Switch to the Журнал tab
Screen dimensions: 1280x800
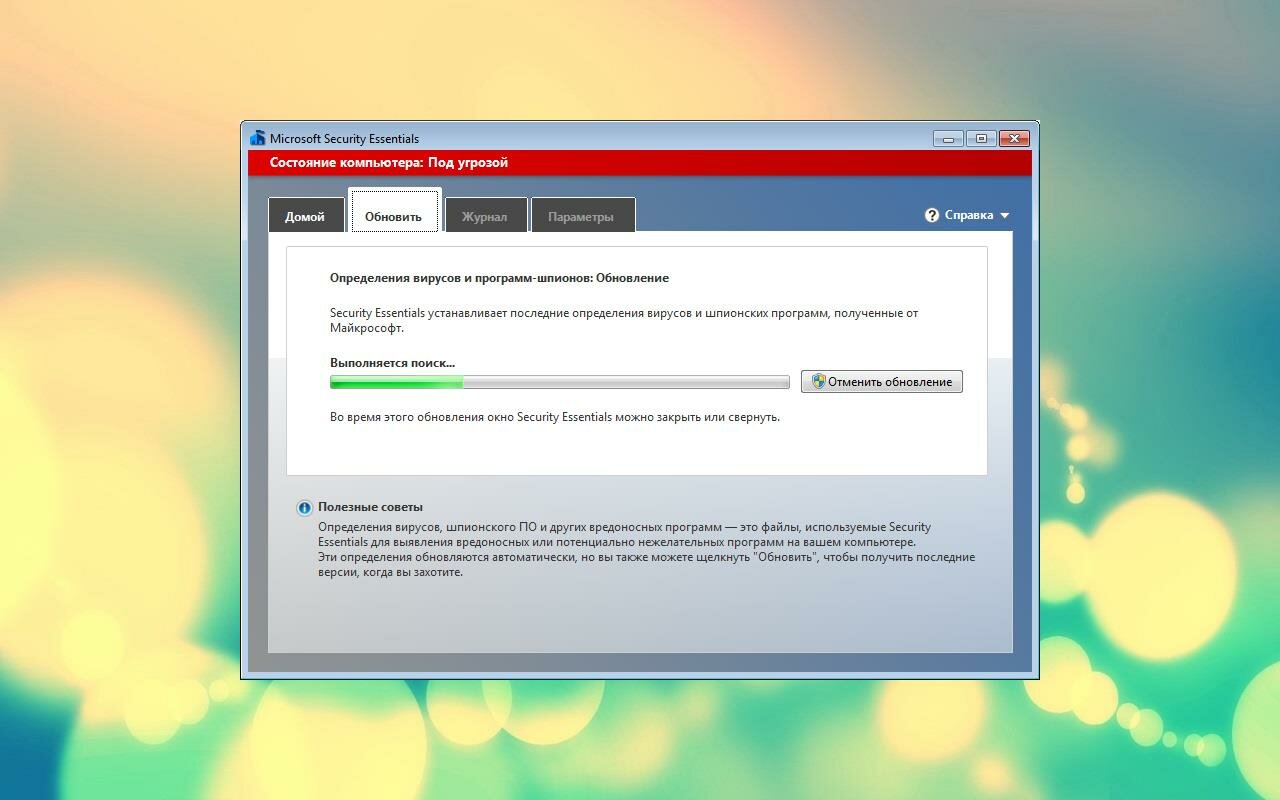[x=485, y=215]
